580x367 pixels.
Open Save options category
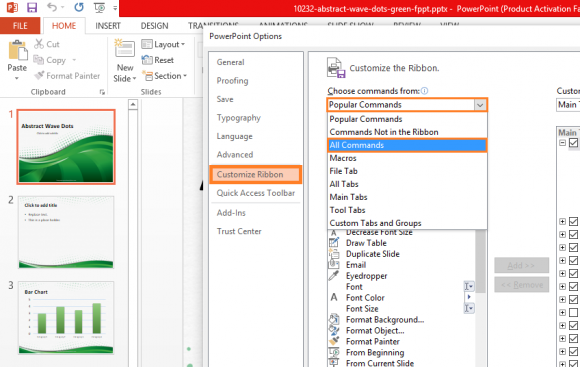click(225, 99)
